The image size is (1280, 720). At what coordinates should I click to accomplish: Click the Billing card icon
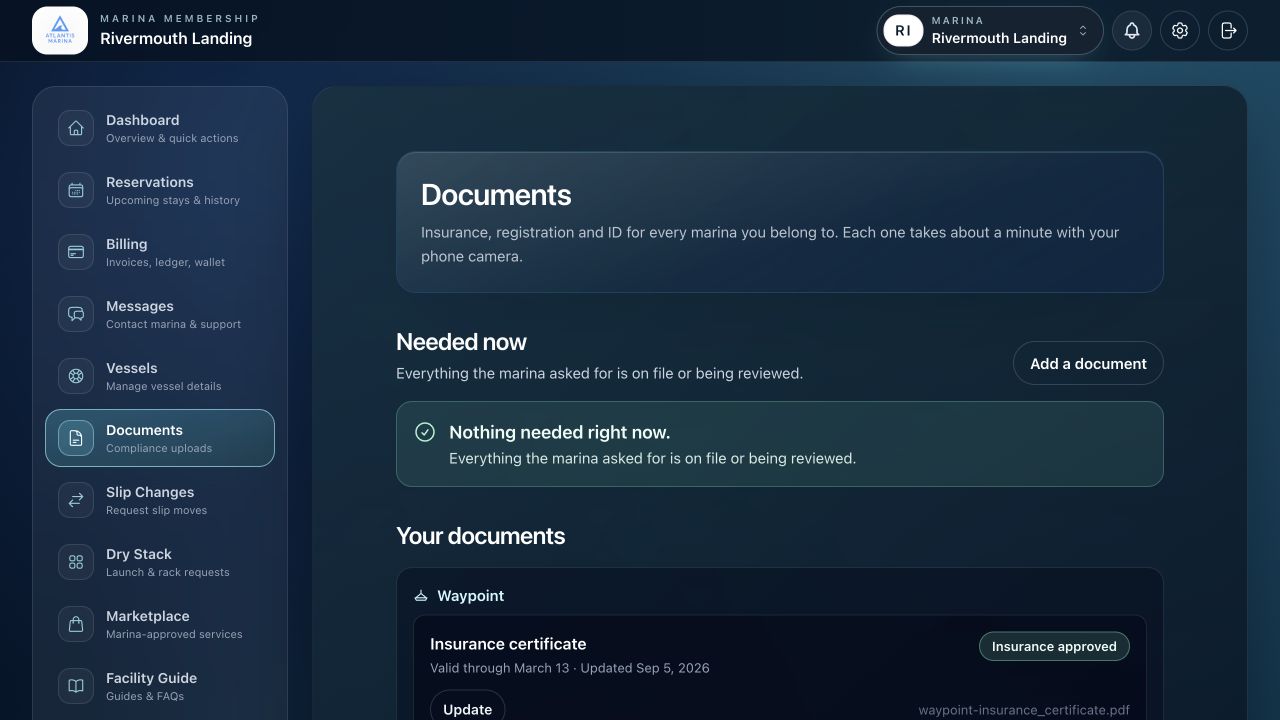pos(76,252)
